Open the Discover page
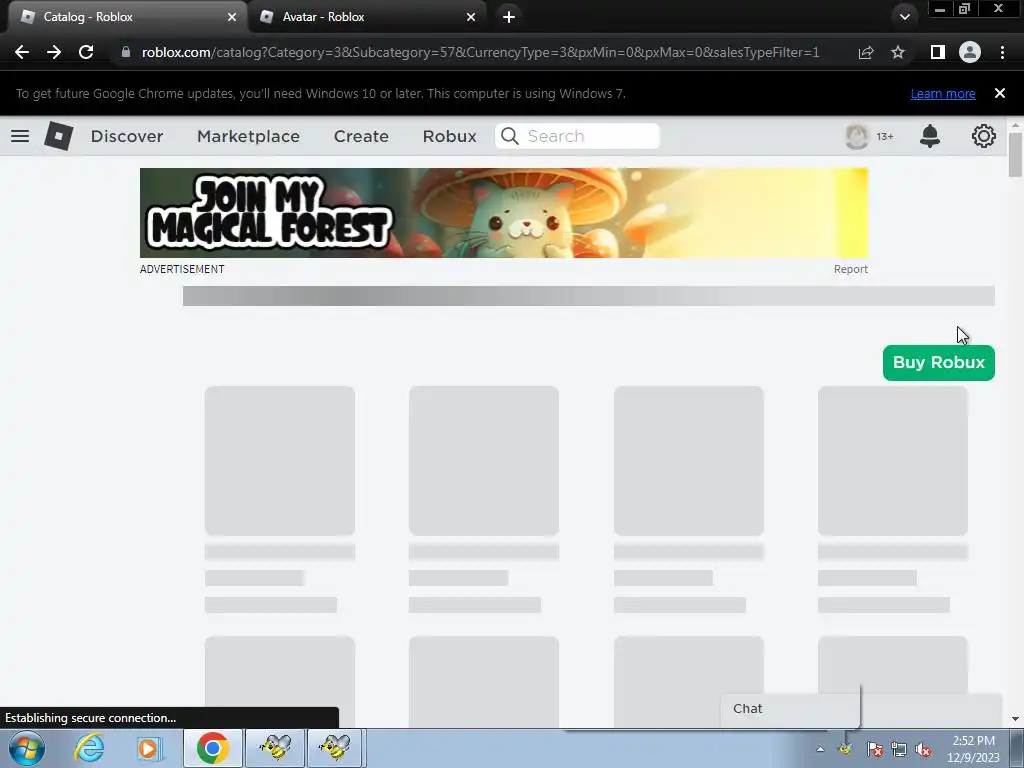The height and width of the screenshot is (768, 1024). [127, 136]
